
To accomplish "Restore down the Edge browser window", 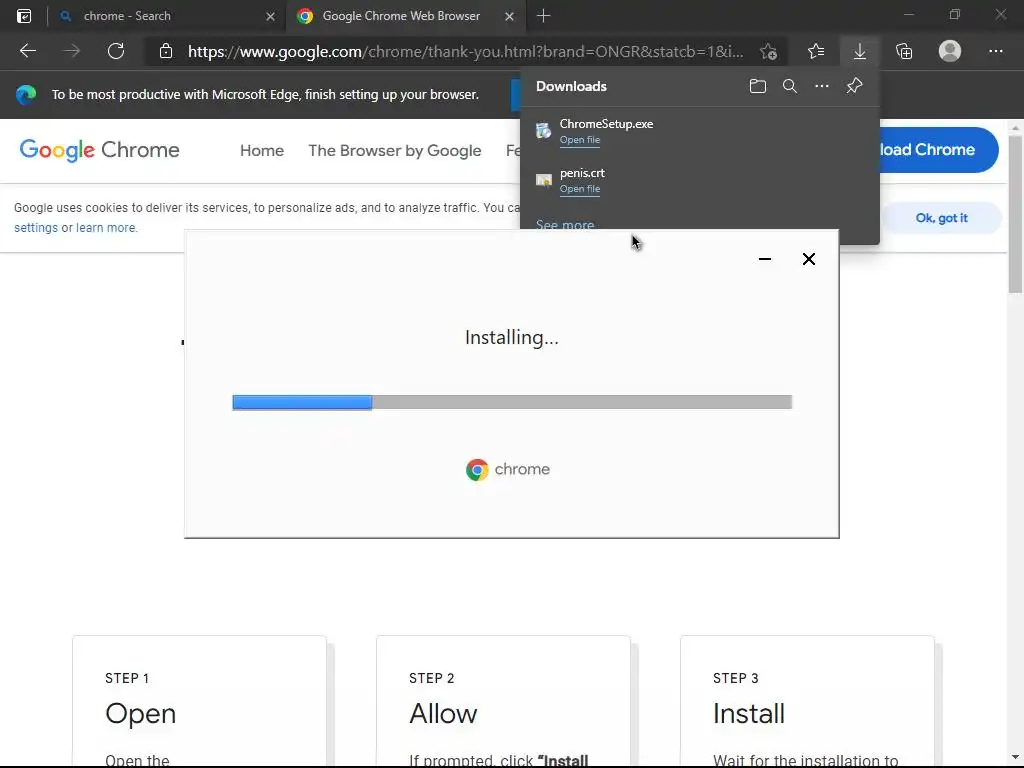I will (x=955, y=14).
